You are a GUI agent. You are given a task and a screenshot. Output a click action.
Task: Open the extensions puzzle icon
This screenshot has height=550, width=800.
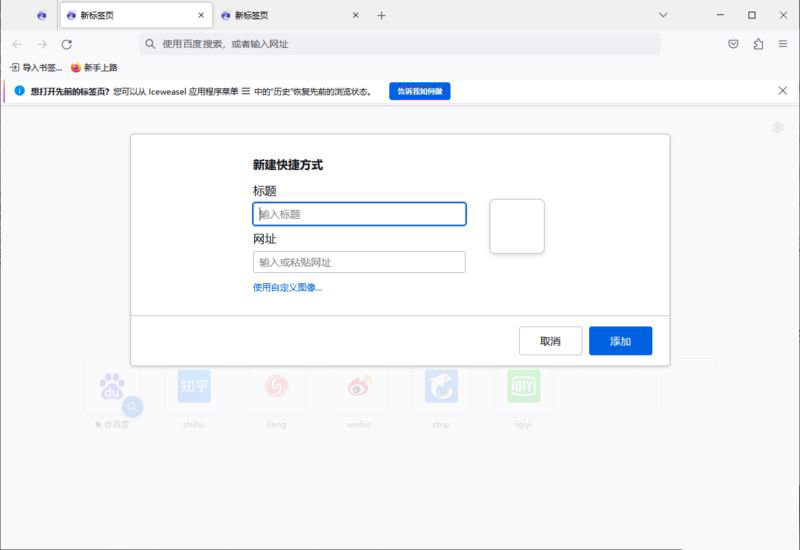pyautogui.click(x=758, y=44)
